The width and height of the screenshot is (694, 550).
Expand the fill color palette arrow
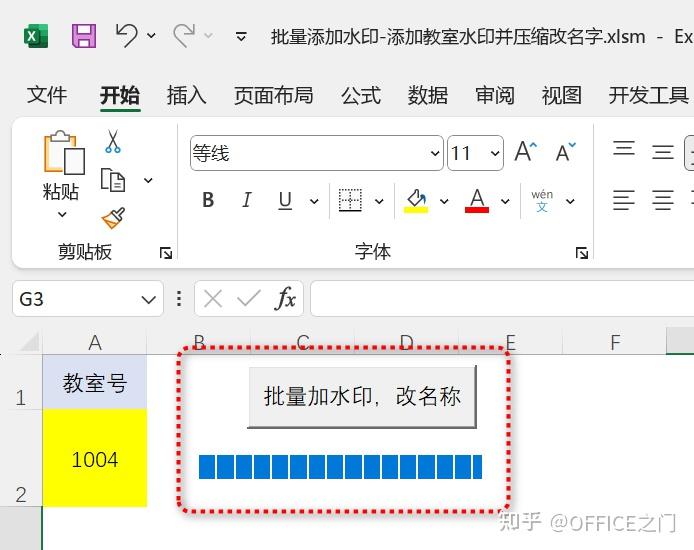444,201
